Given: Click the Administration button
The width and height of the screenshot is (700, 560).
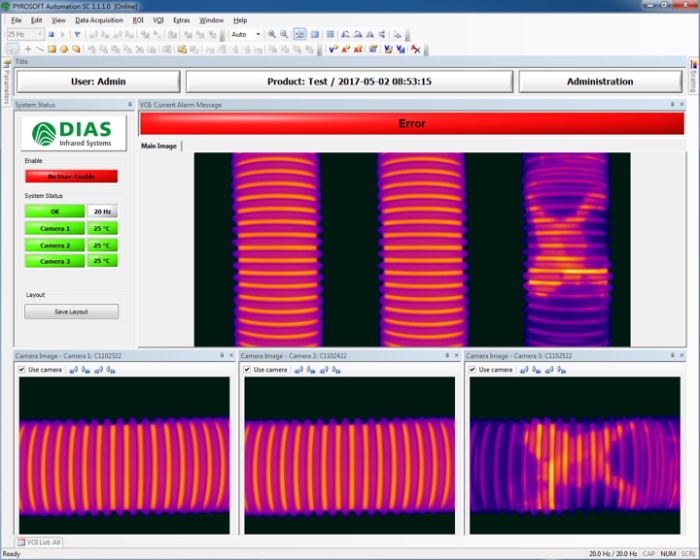Looking at the screenshot, I should pos(600,81).
